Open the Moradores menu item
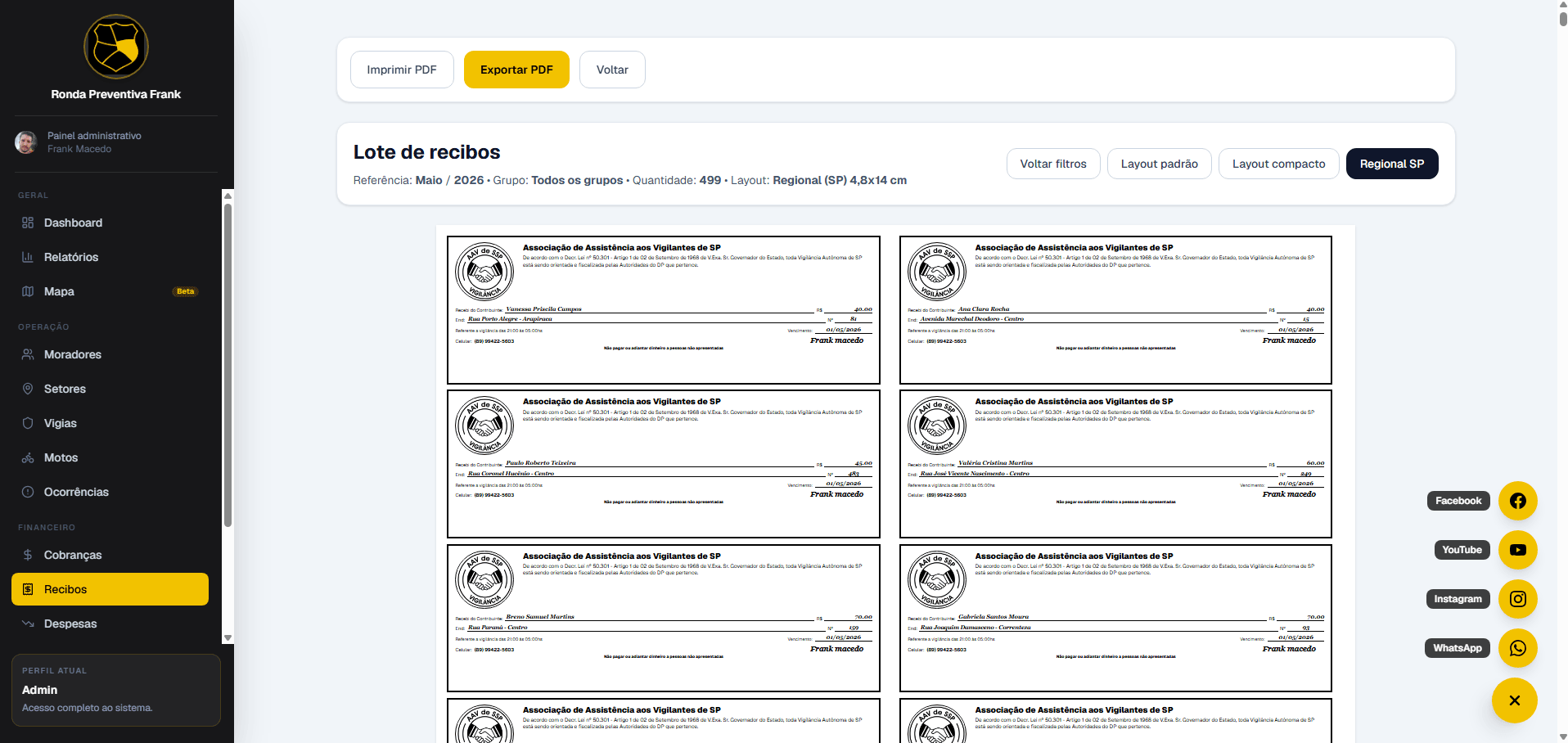This screenshot has height=743, width=1568. [x=110, y=354]
